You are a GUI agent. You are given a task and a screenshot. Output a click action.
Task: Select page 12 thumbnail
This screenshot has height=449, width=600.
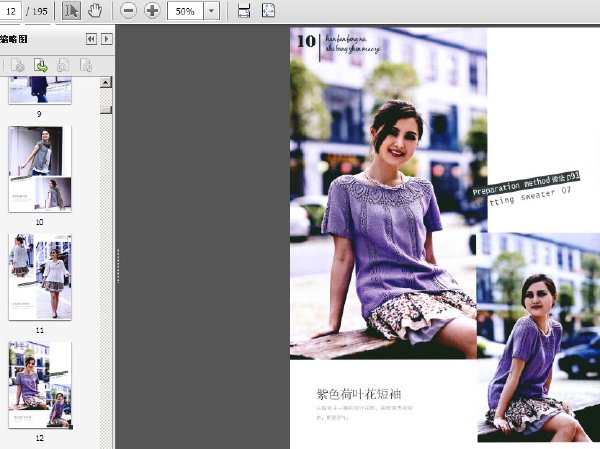[x=40, y=385]
